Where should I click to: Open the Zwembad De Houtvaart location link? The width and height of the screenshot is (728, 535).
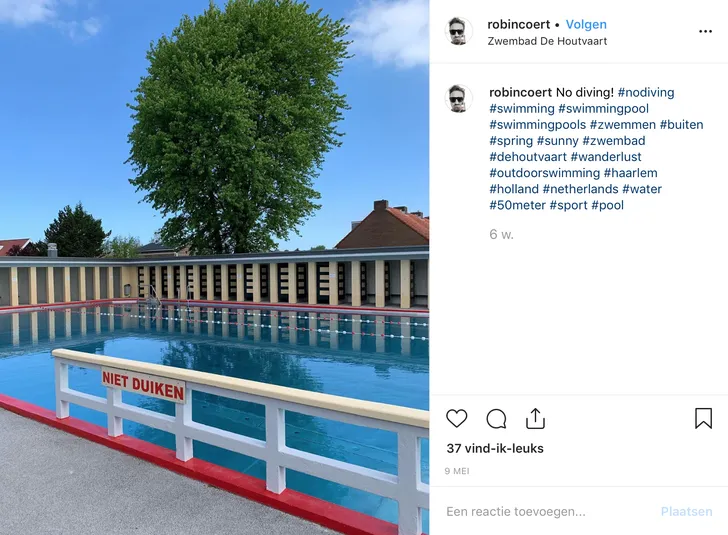[x=547, y=41]
